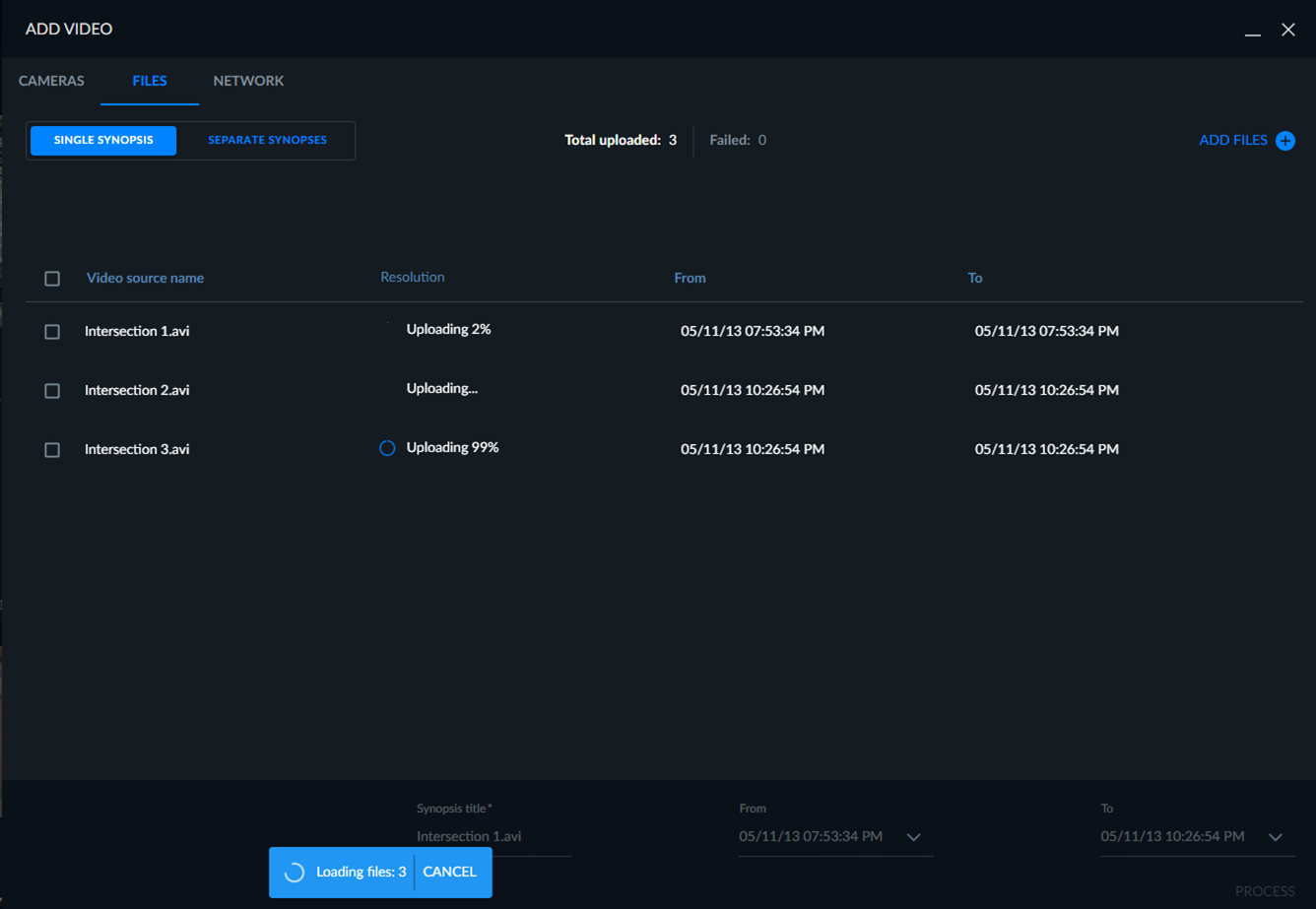The image size is (1316, 909).
Task: Switch to the Cameras tab
Action: [51, 81]
